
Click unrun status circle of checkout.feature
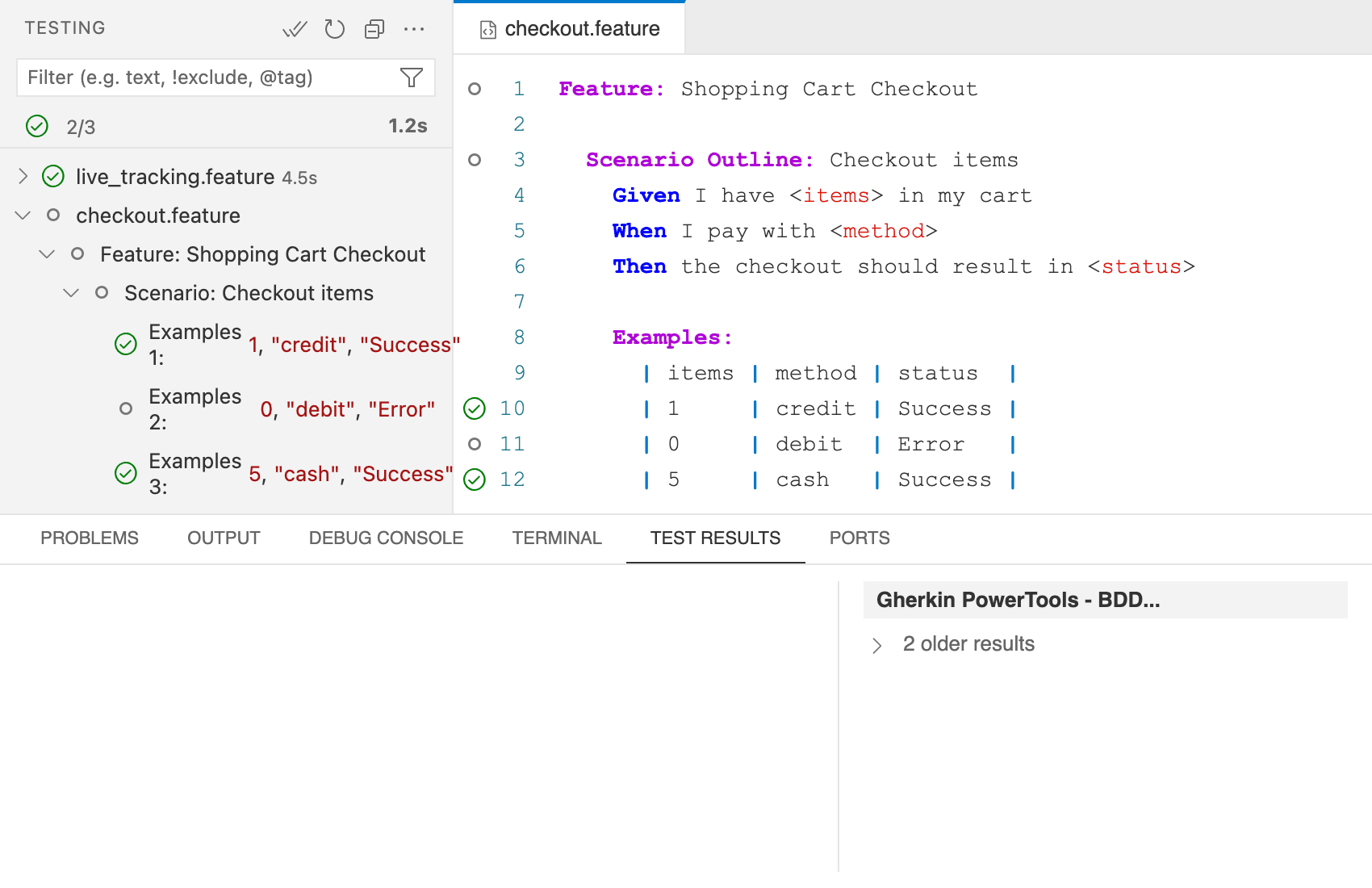pos(53,215)
